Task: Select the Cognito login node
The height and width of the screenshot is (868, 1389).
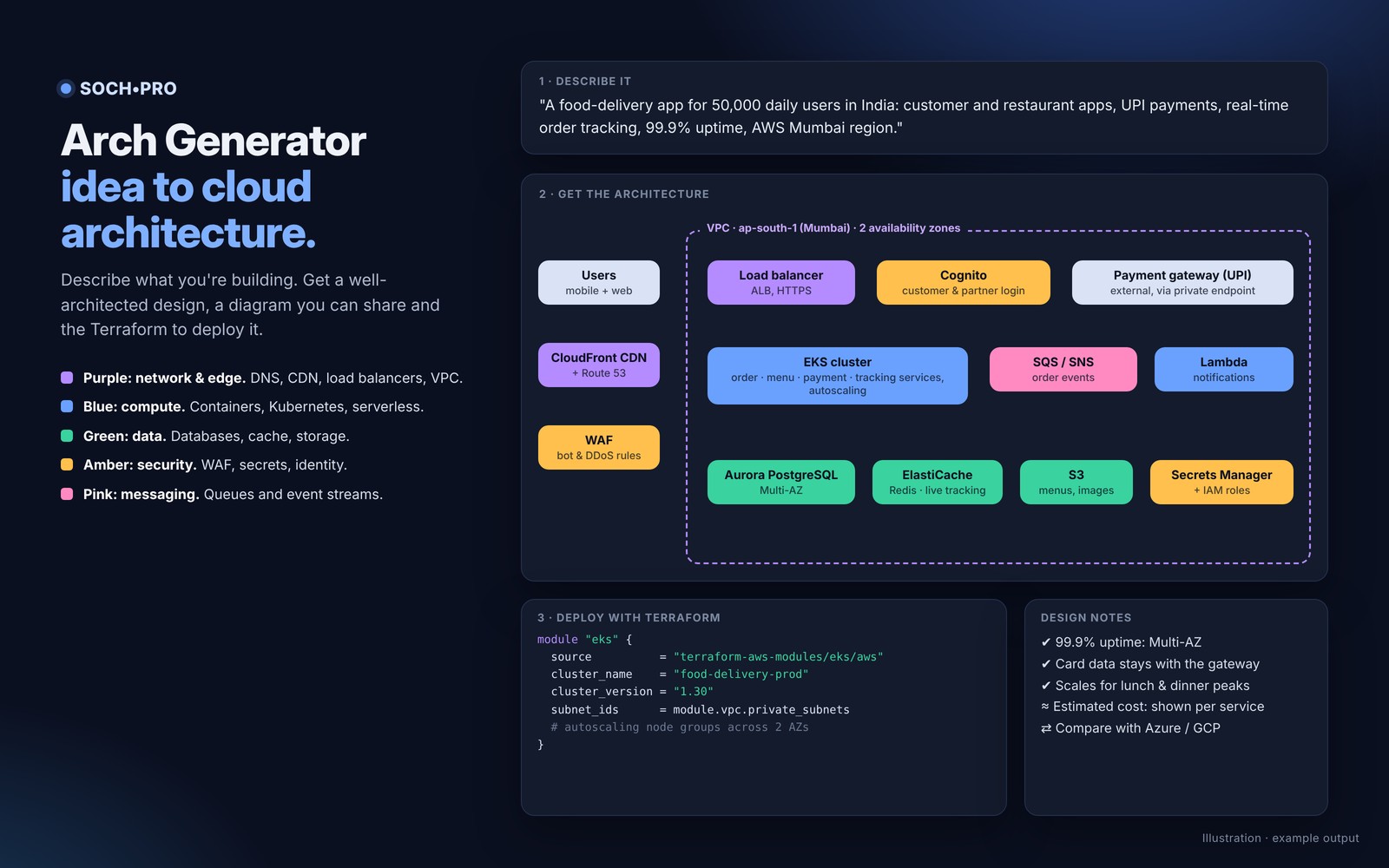Action: coord(964,282)
